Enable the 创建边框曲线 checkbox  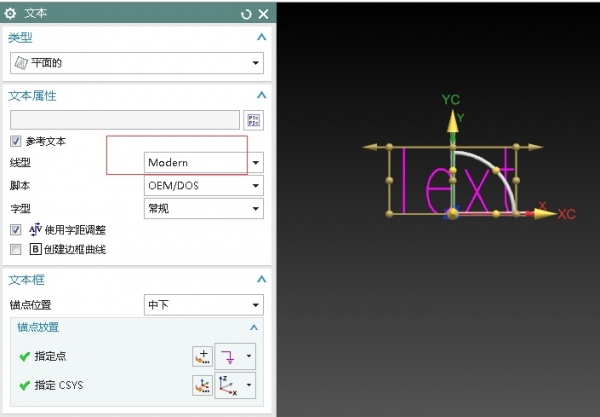tap(15, 249)
